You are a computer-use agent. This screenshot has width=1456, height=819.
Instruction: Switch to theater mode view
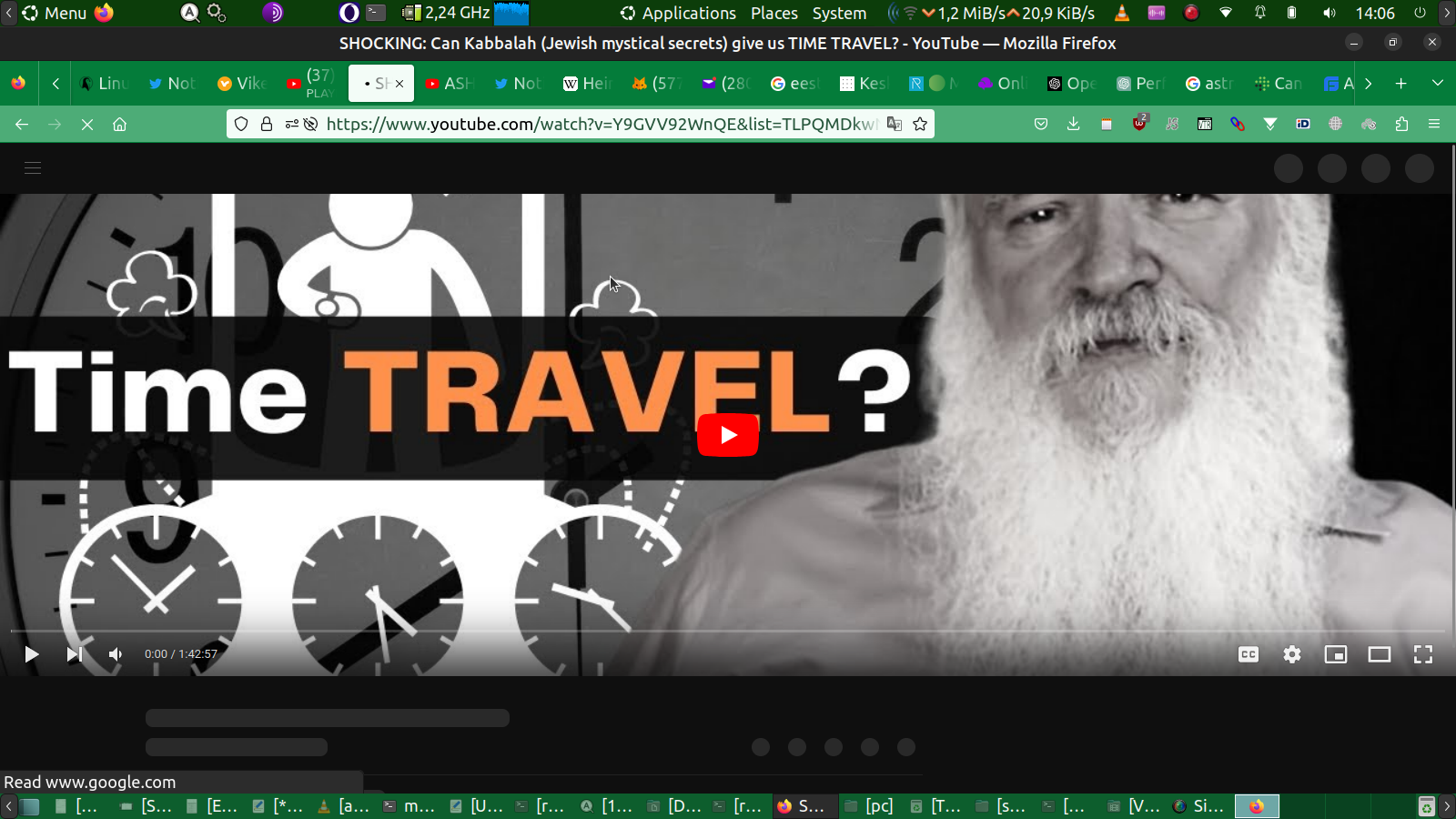1379,654
